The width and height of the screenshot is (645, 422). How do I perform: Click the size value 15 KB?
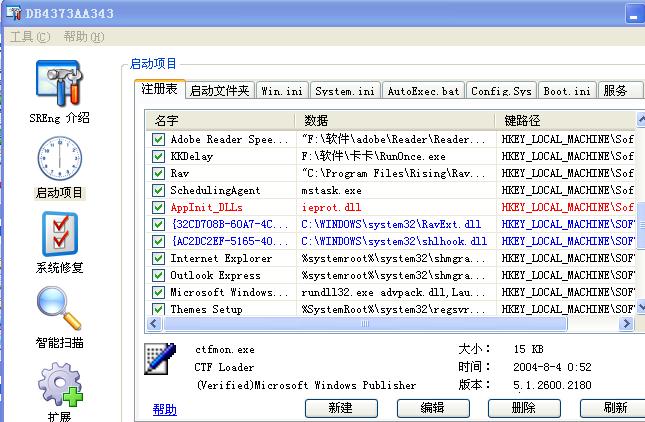click(x=529, y=349)
